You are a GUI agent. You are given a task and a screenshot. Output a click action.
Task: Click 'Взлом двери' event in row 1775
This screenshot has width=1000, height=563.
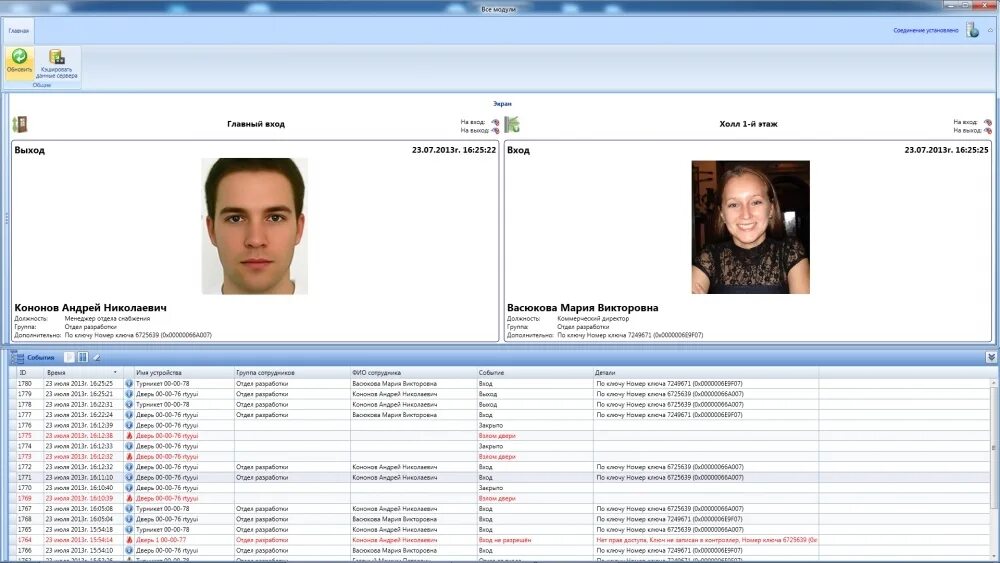tap(497, 436)
